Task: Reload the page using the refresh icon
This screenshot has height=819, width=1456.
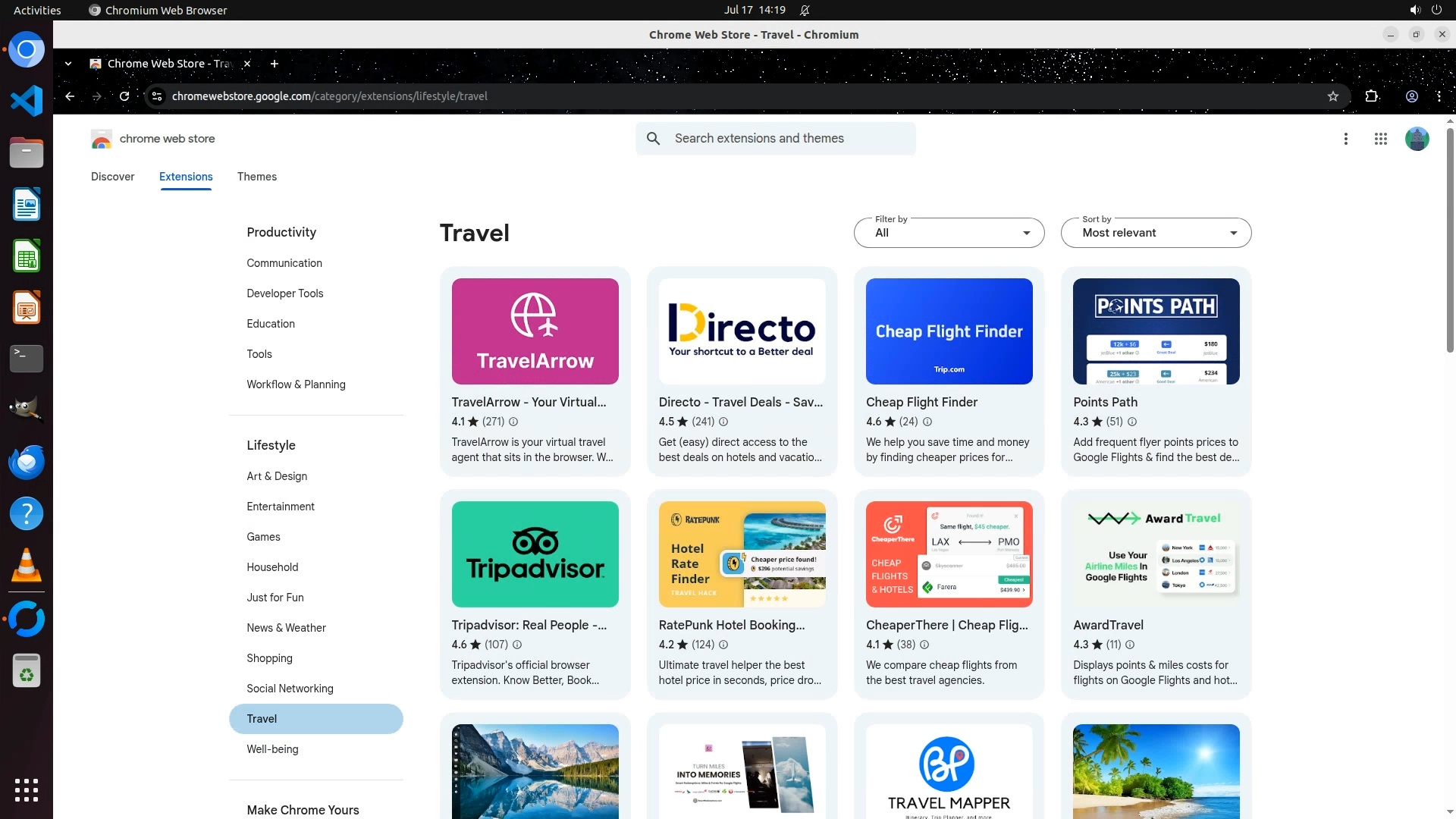Action: click(124, 96)
